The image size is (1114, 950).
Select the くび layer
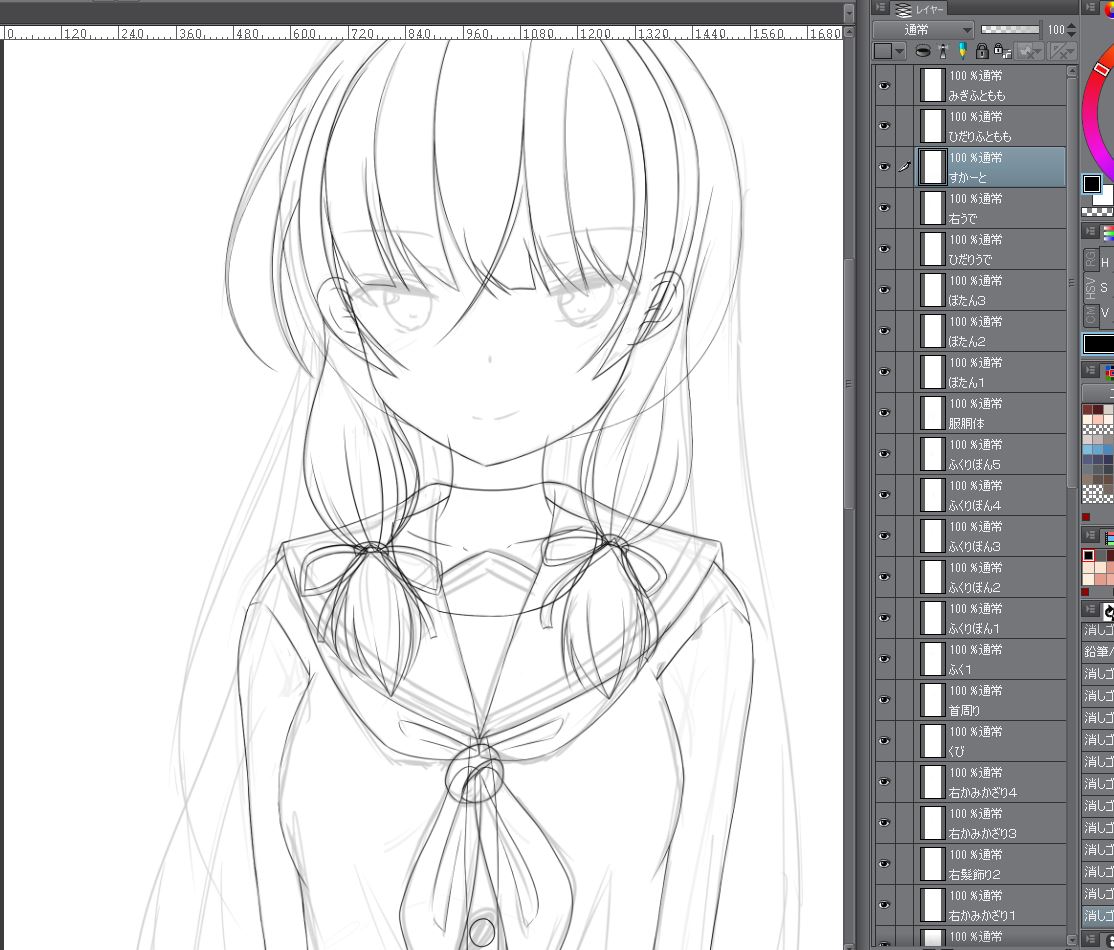tap(991, 741)
